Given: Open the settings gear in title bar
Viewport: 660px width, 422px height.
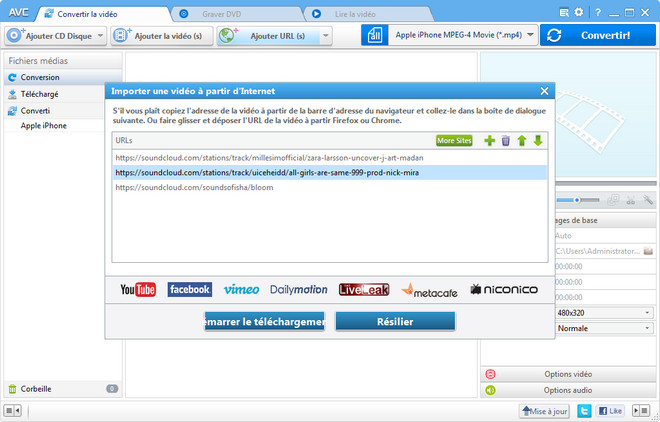Looking at the screenshot, I should (578, 12).
